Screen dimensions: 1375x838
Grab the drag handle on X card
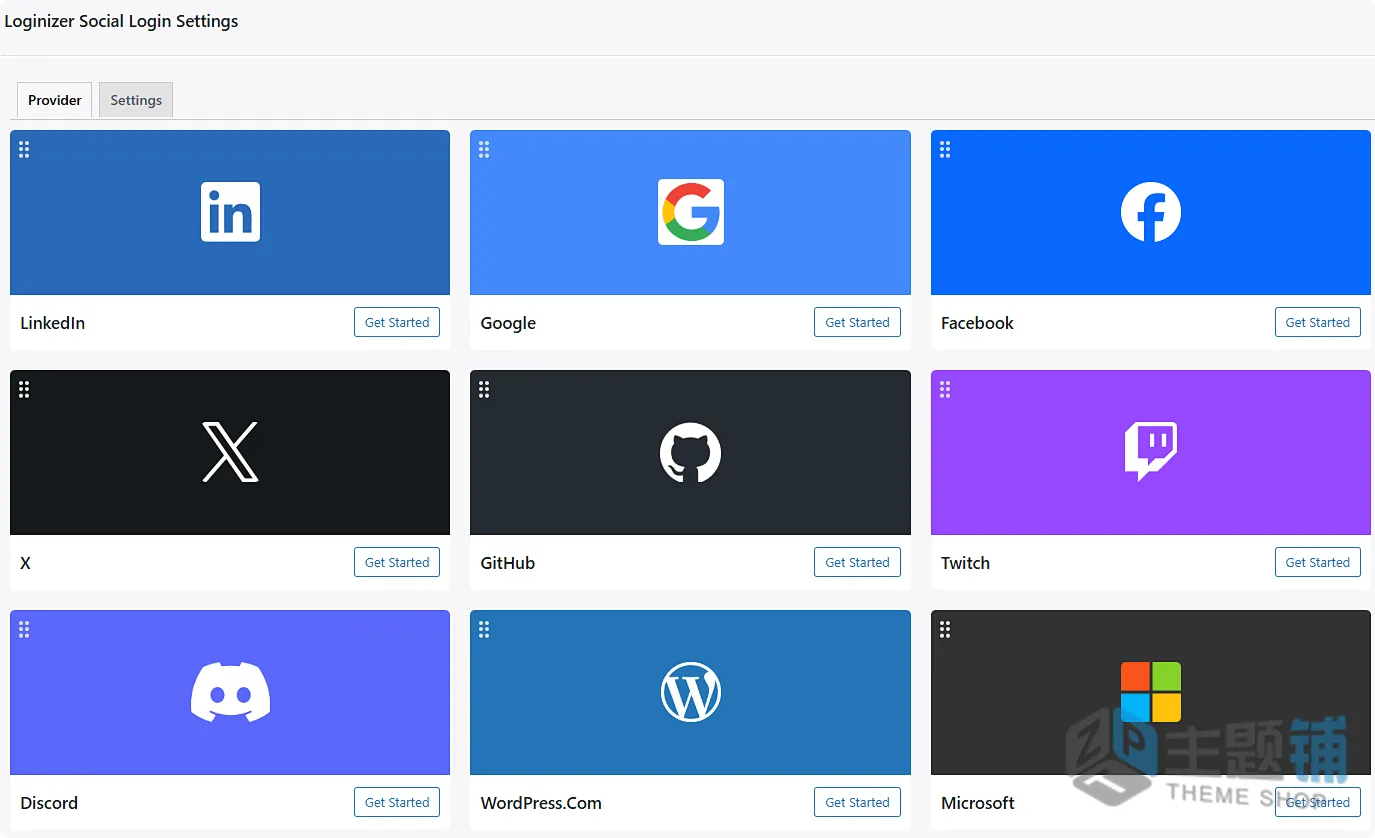tap(24, 389)
